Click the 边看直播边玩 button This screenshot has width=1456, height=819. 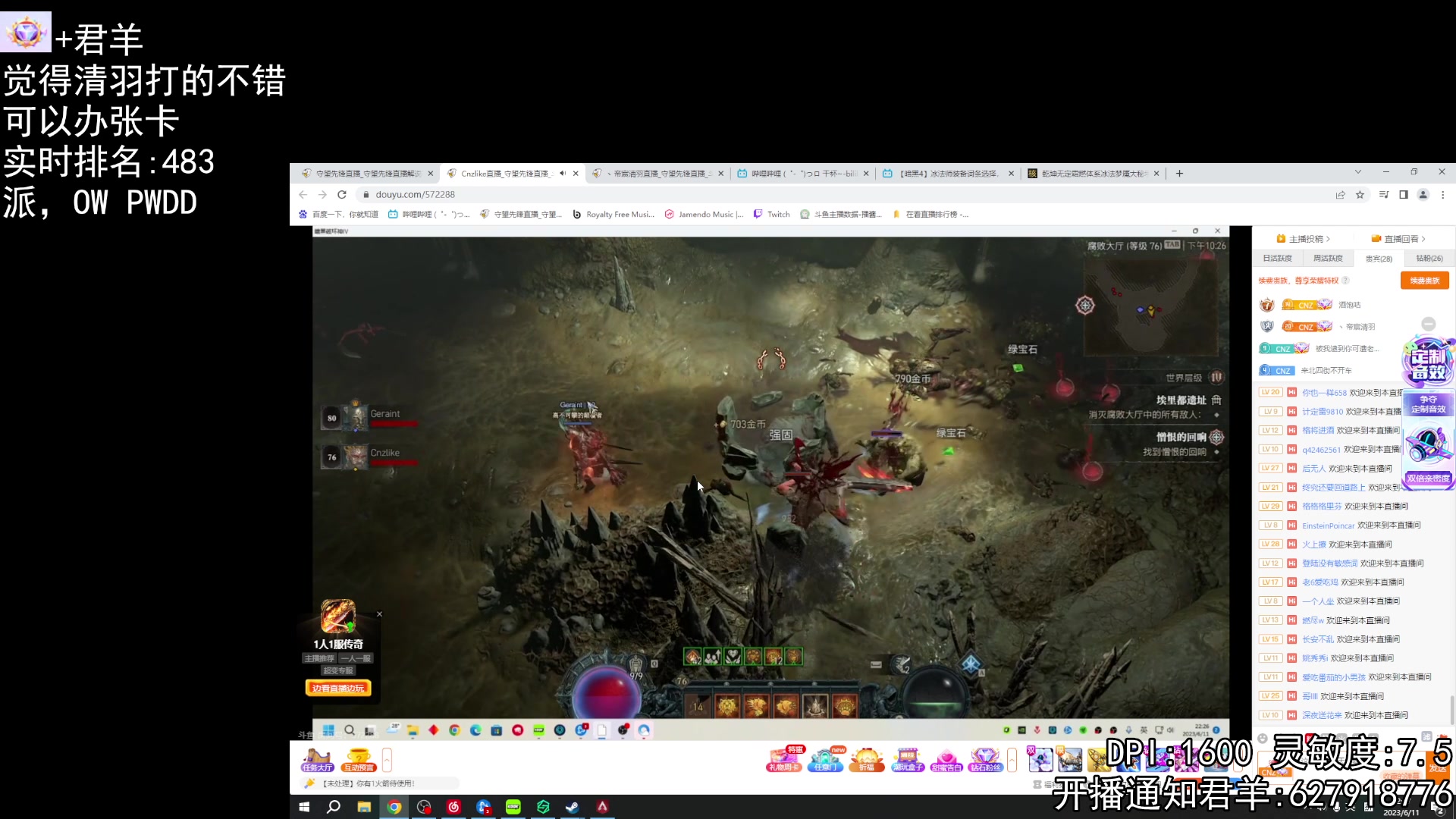[x=338, y=689]
